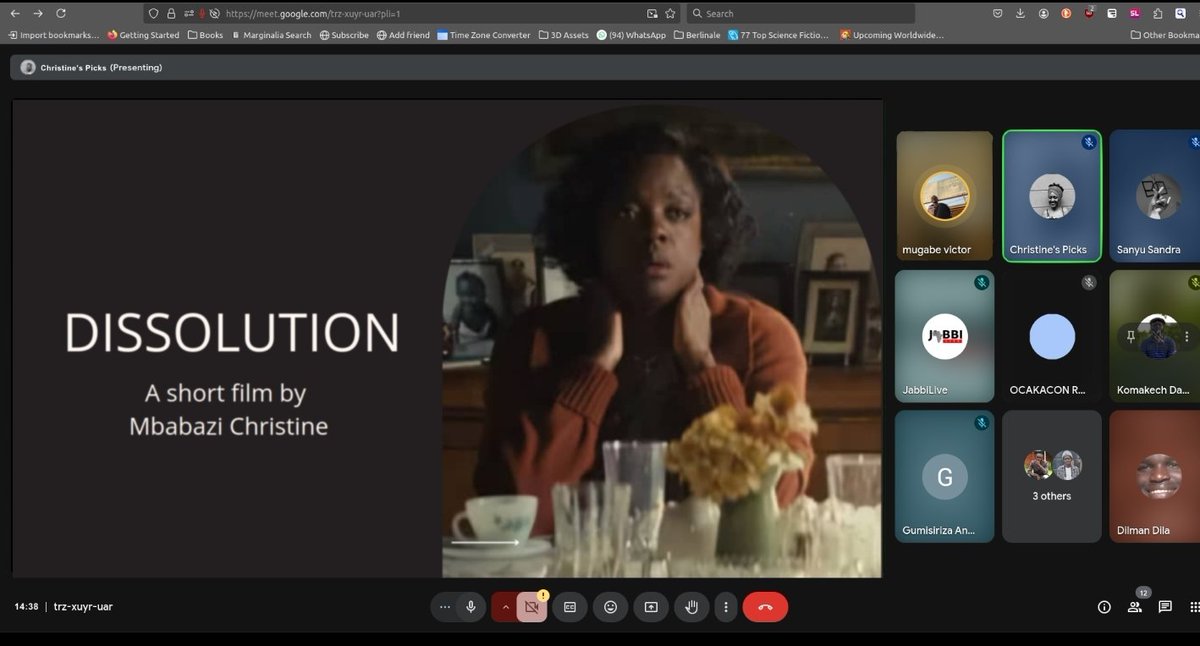Open Activities icon at bottom right edge
Screen dimensions: 1200x646
click(1194, 607)
